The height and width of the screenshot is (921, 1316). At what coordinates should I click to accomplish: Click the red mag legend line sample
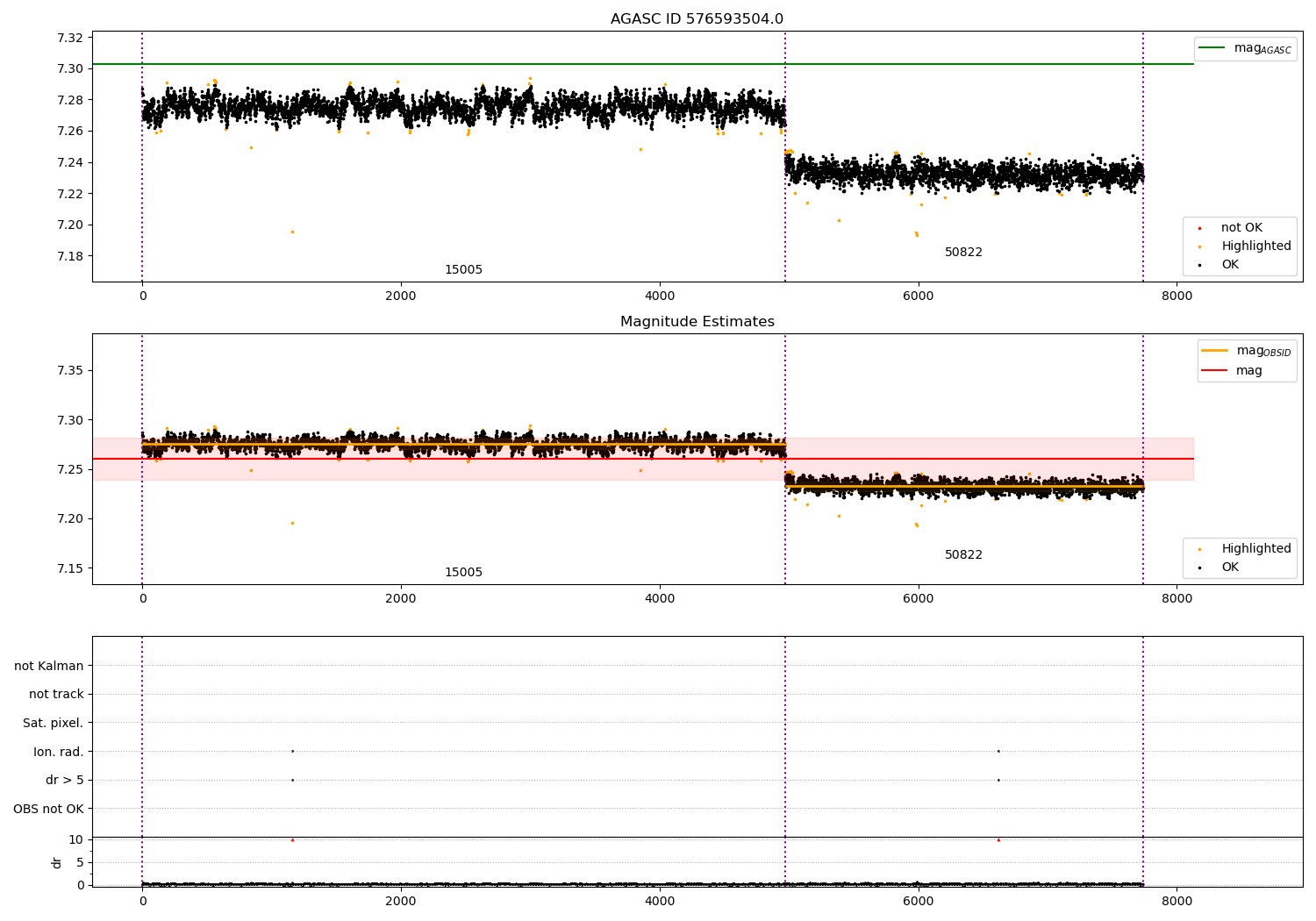1214,371
